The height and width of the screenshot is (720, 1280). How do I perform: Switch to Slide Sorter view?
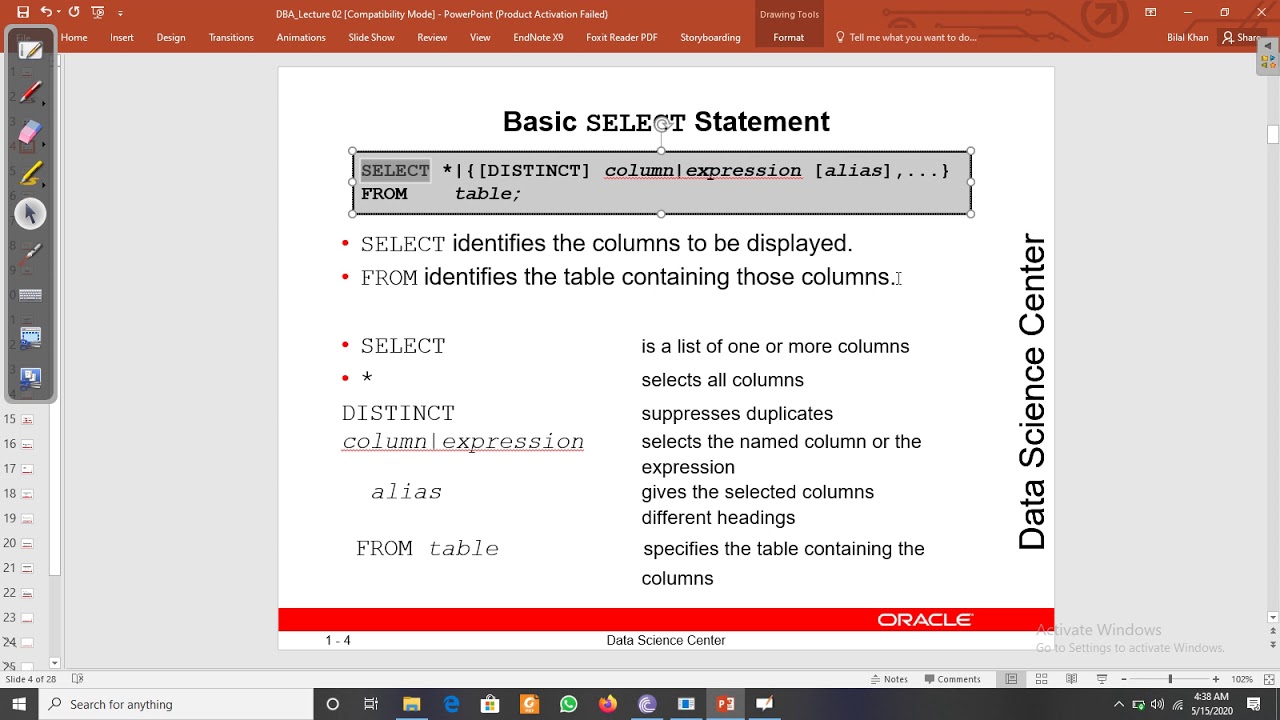pyautogui.click(x=1041, y=679)
